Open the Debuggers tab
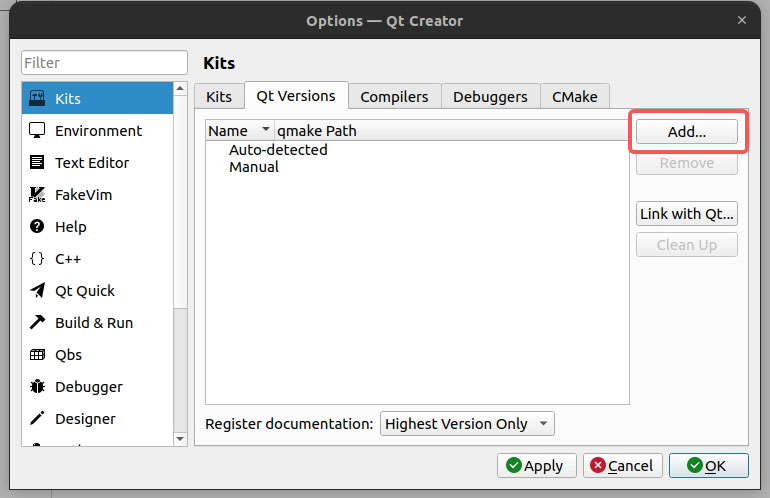The image size is (770, 498). [490, 97]
